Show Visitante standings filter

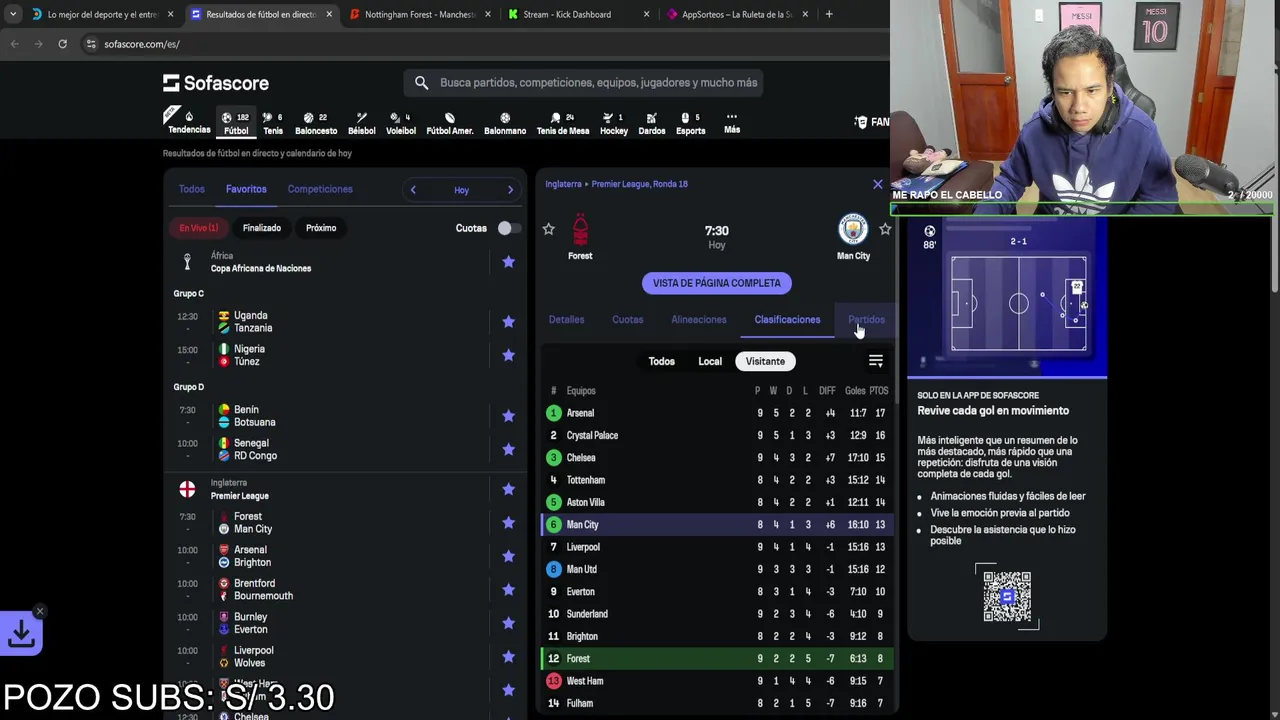click(765, 361)
